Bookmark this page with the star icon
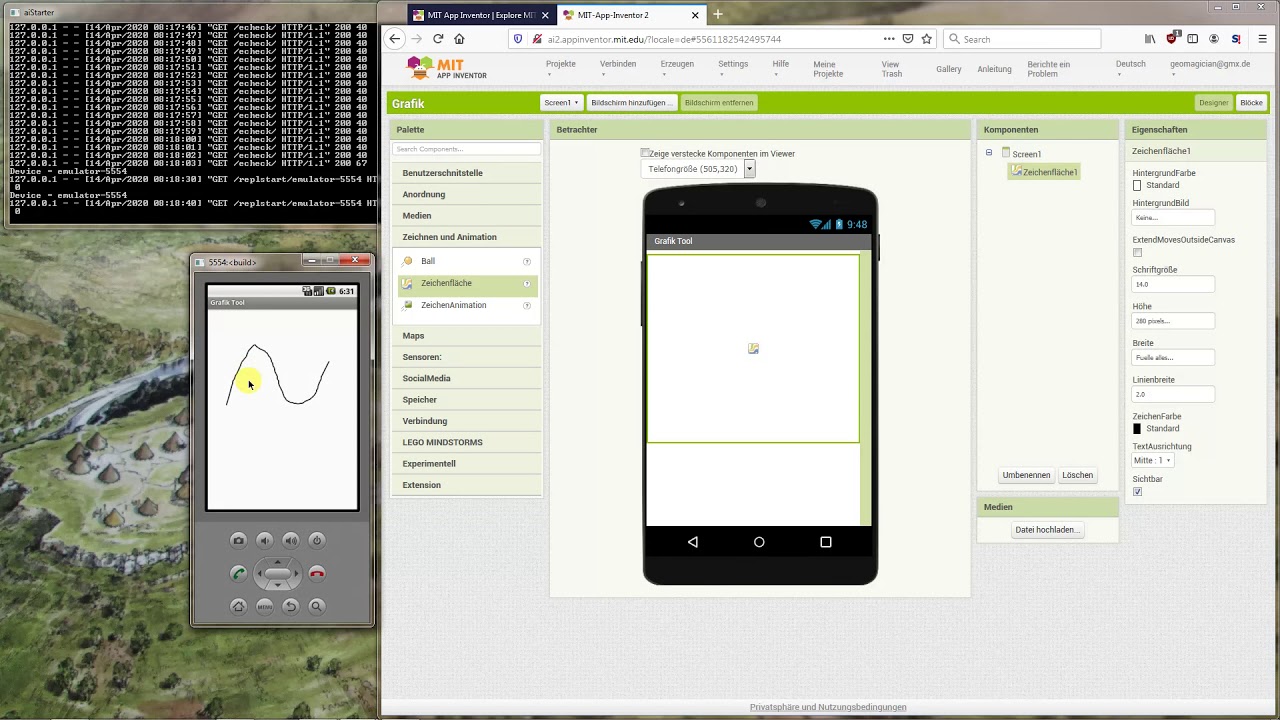 (927, 39)
